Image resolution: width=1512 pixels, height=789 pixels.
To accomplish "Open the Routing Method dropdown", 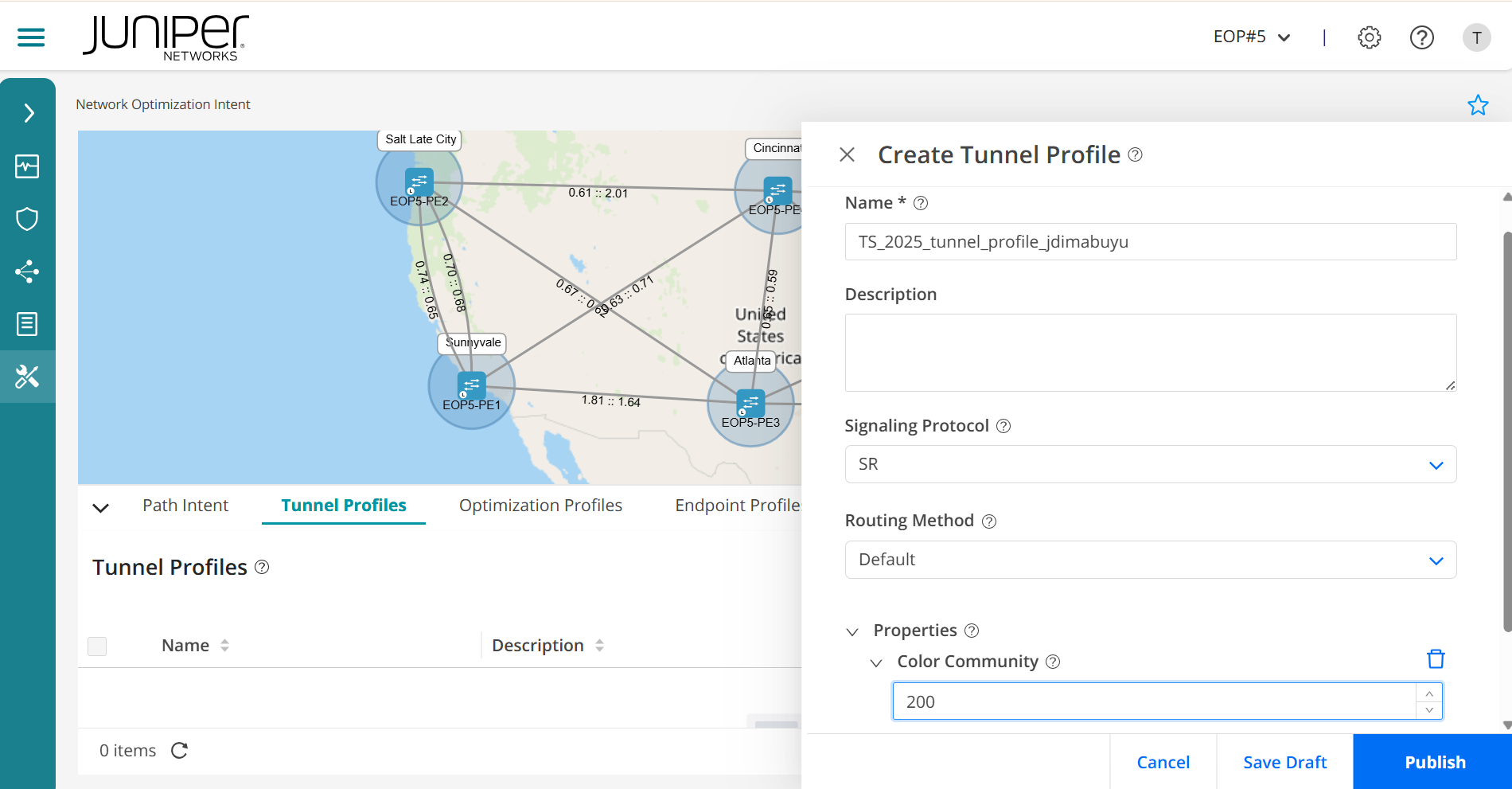I will point(1150,560).
